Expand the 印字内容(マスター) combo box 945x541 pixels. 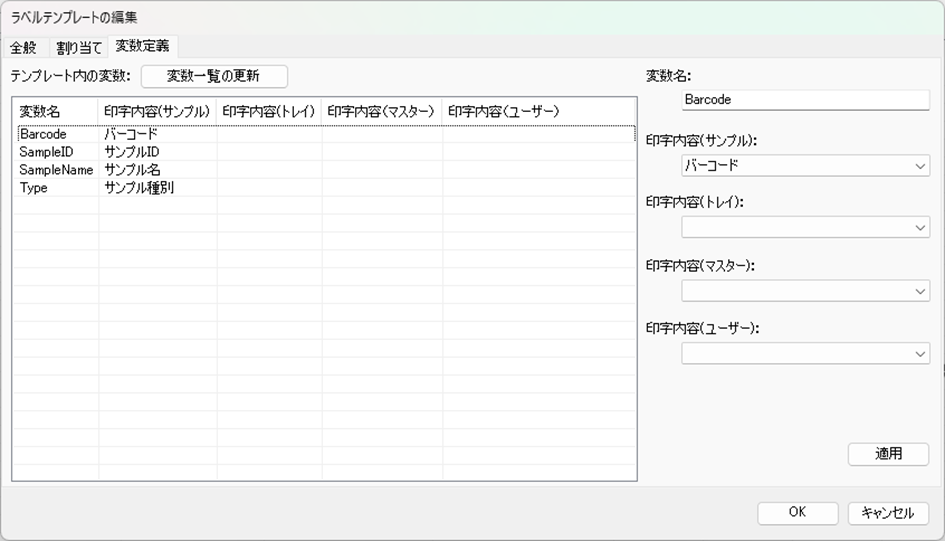point(805,291)
